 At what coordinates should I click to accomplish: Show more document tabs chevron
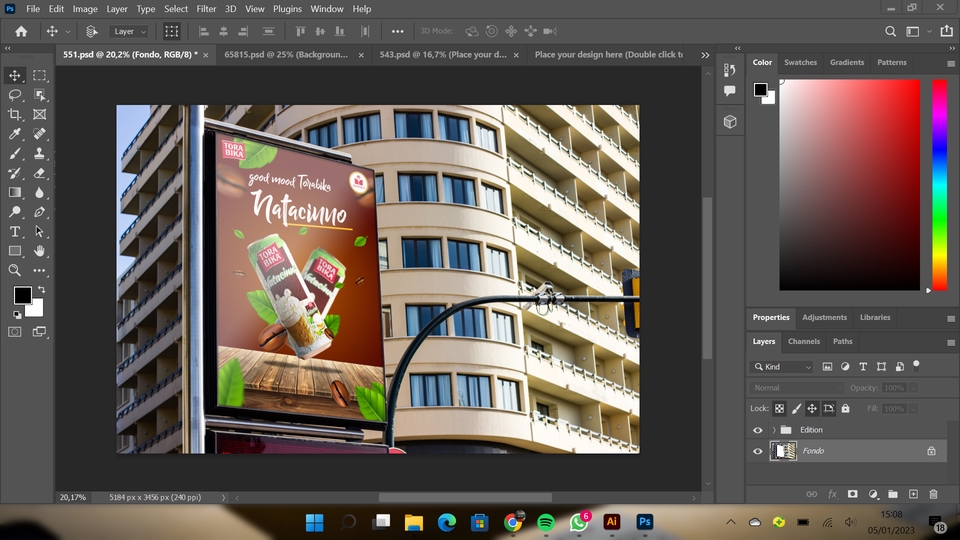tap(705, 54)
